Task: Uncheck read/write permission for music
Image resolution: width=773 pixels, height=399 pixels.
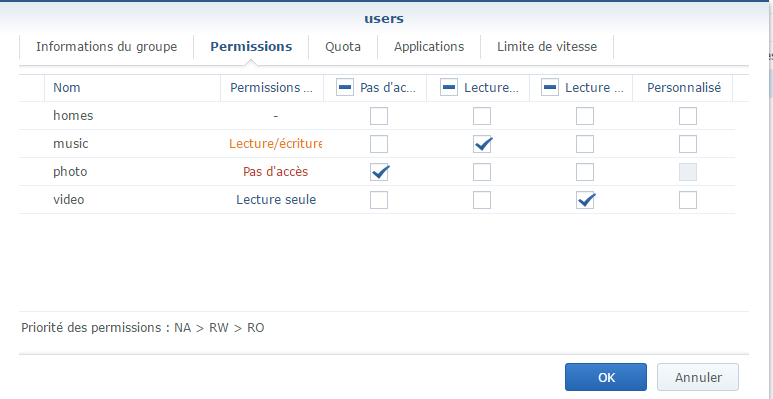Action: [482, 144]
